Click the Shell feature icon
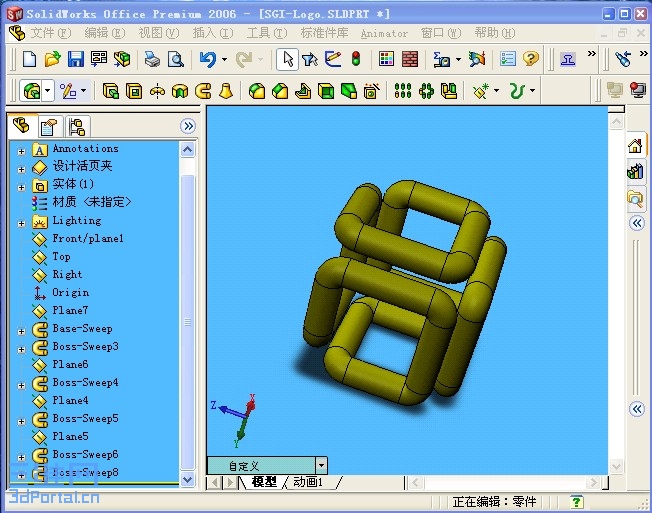Image resolution: width=652 pixels, height=513 pixels. click(326, 91)
